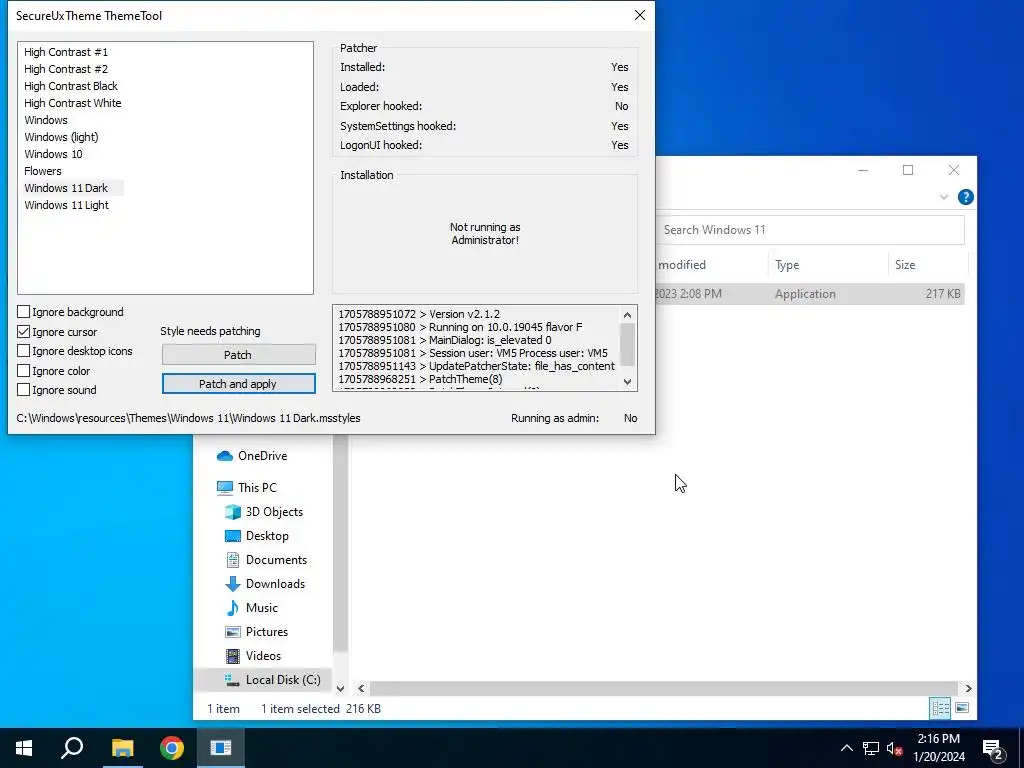Uncheck the Ignore cursor checkbox

(24, 331)
